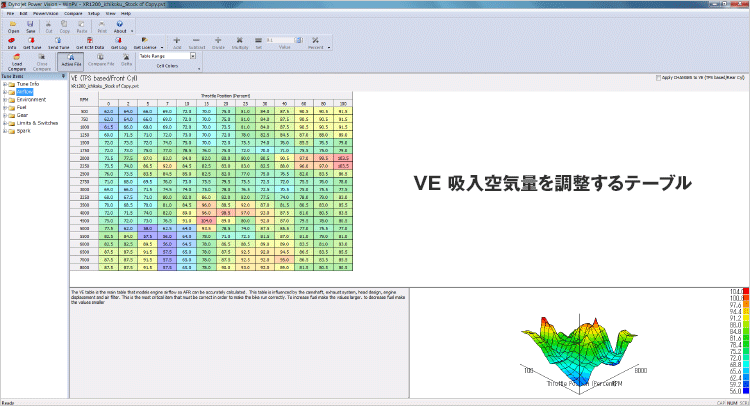
Task: Click the Throttle Position [Percent] header
Action: tap(226, 96)
